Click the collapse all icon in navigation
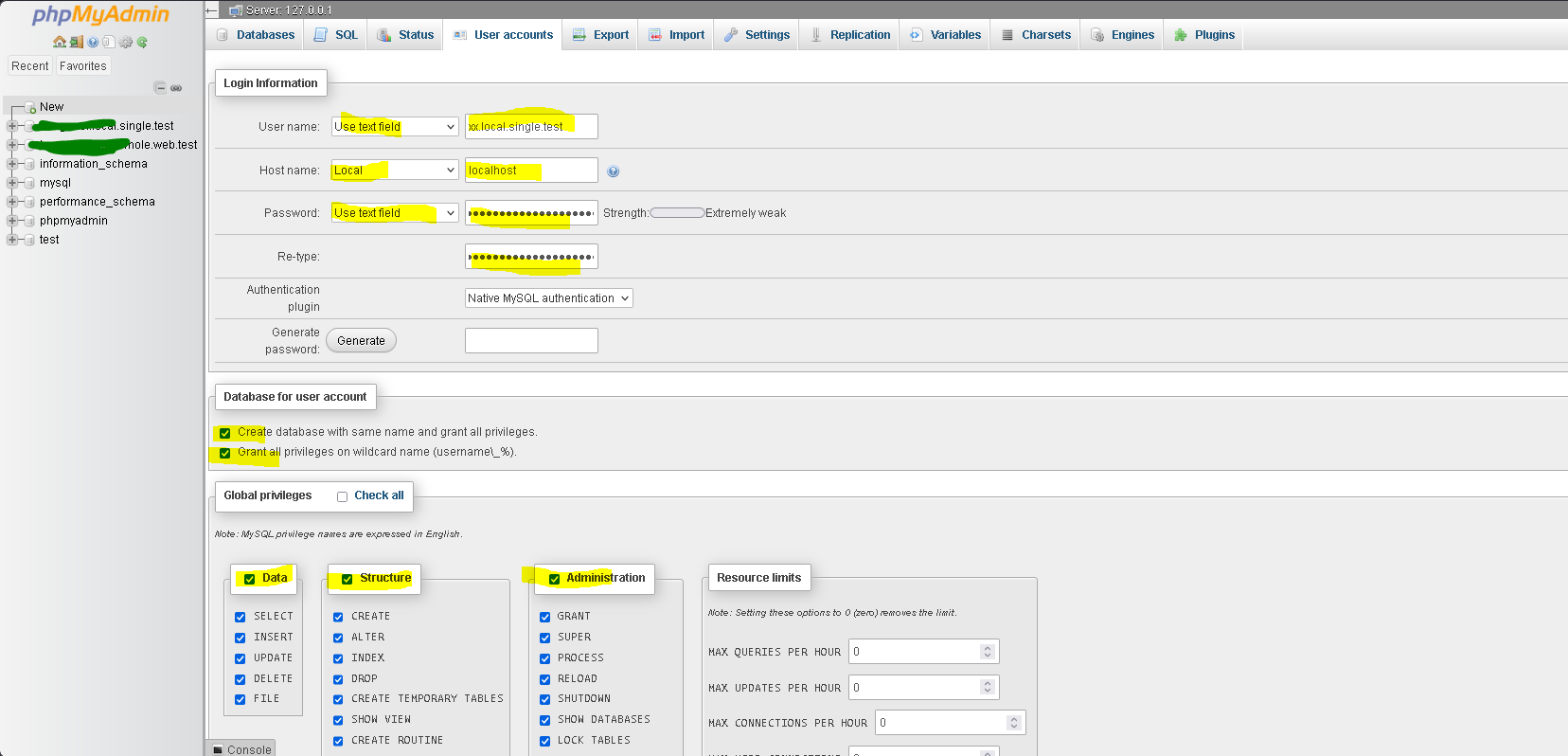Viewport: 1568px width, 756px height. click(160, 88)
